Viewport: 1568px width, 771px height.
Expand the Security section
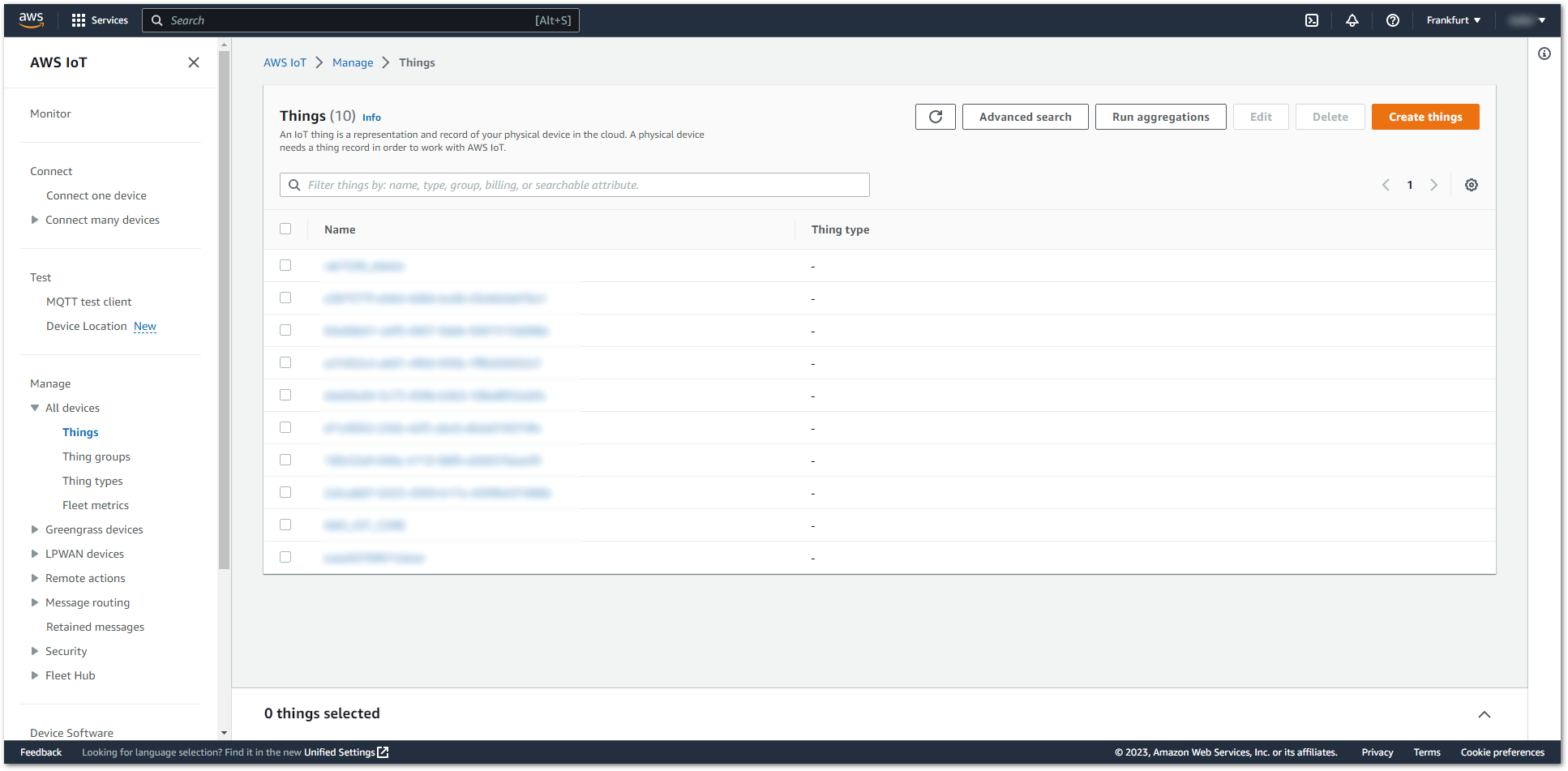[35, 651]
